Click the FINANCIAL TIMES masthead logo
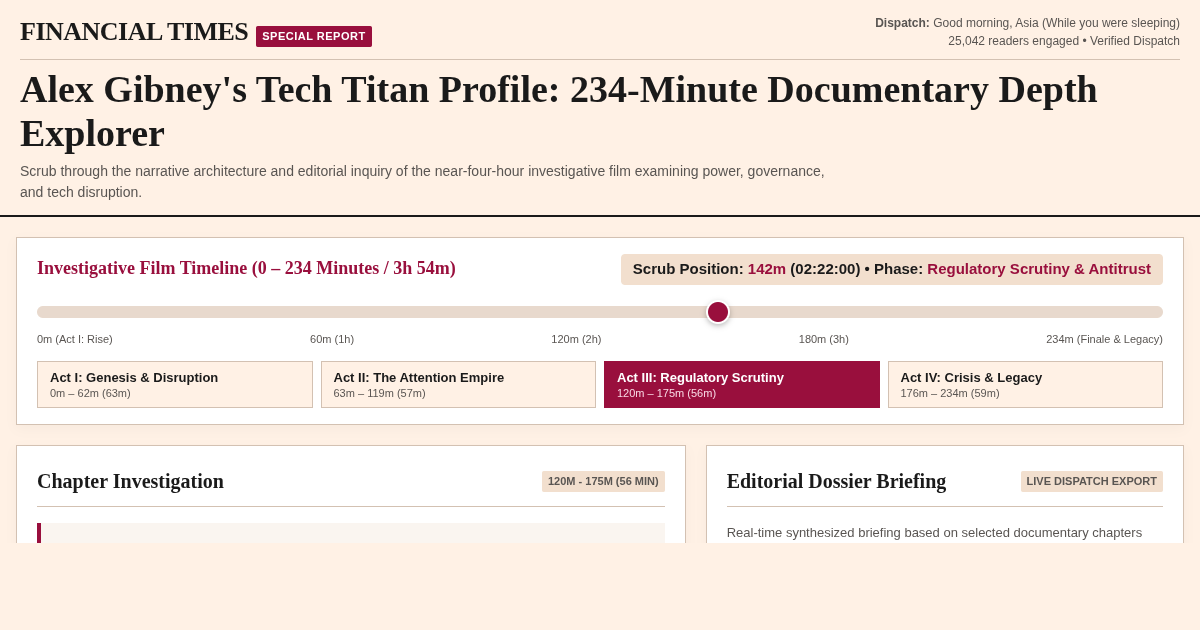Viewport: 1200px width, 630px height. coord(134,32)
